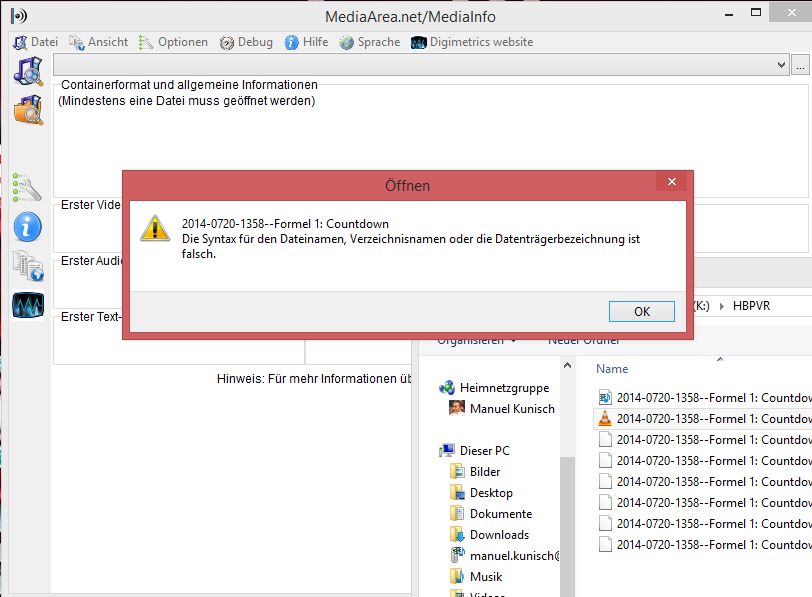Click the browse ellipsis button

tap(800, 65)
